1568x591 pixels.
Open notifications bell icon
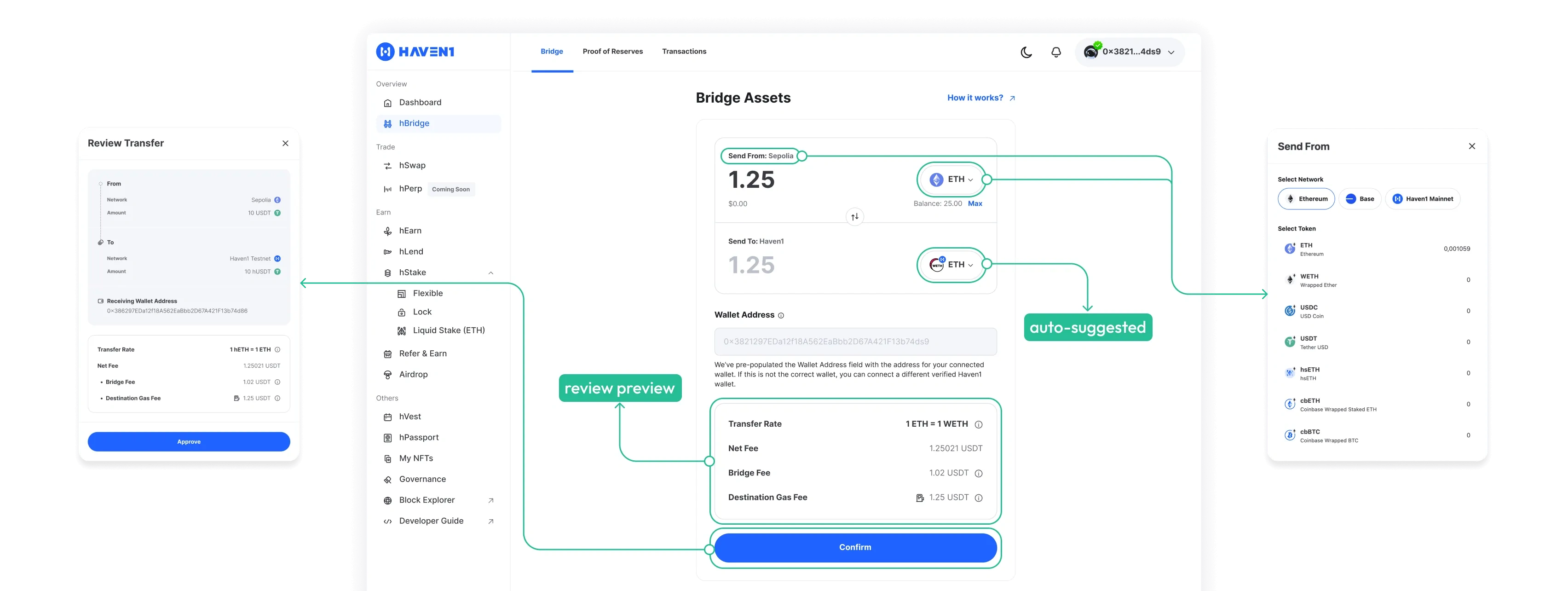click(x=1056, y=52)
